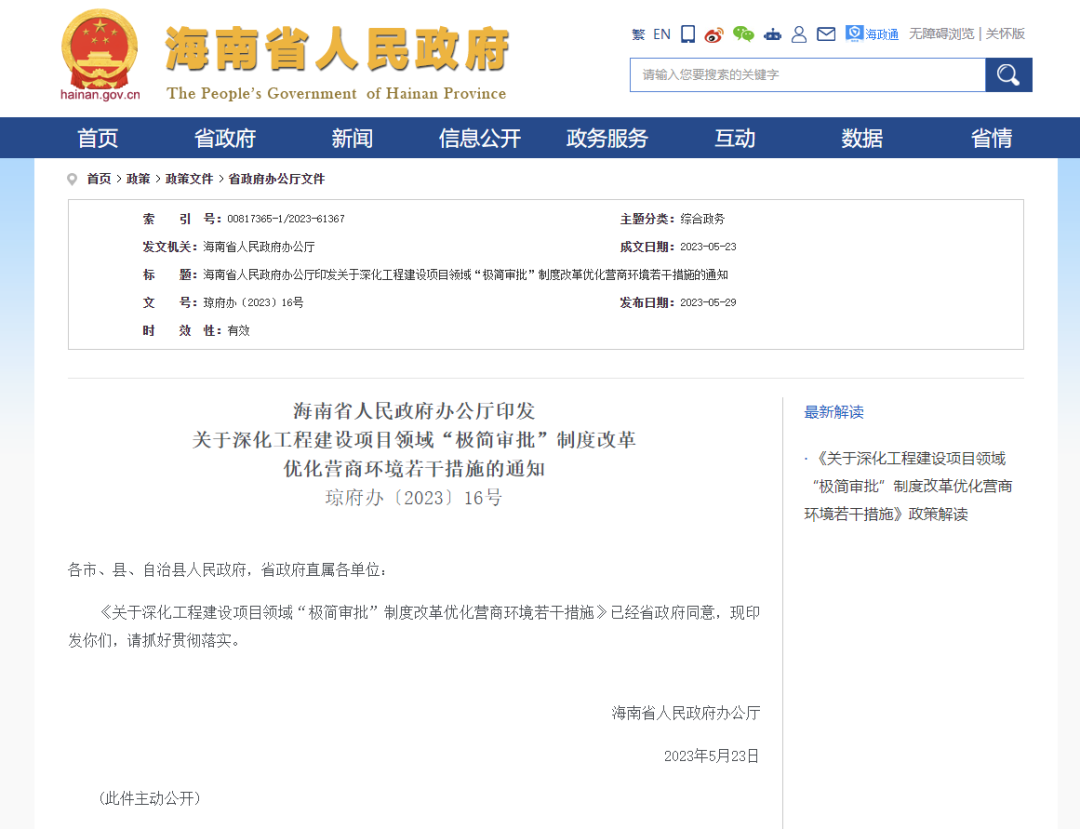Open the 数据 navigation menu
The width and height of the screenshot is (1080, 829).
tap(861, 138)
